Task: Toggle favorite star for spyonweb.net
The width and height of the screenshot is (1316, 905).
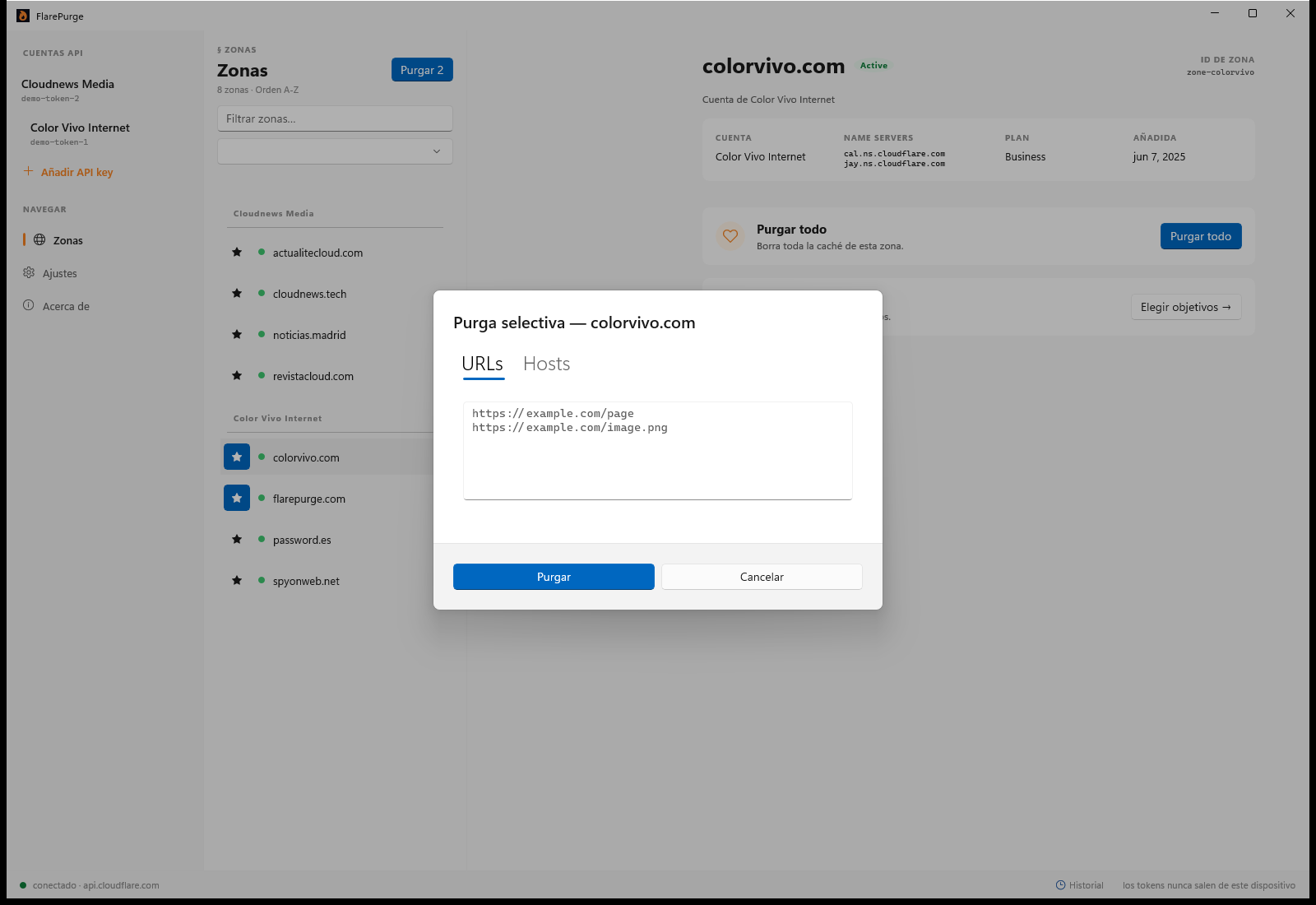Action: 237,581
